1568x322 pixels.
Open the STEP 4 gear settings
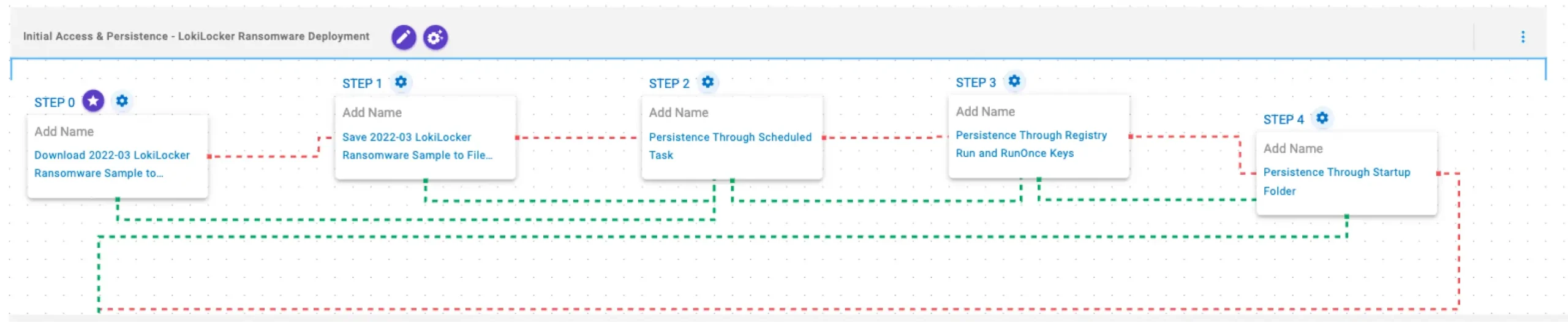[x=1322, y=118]
